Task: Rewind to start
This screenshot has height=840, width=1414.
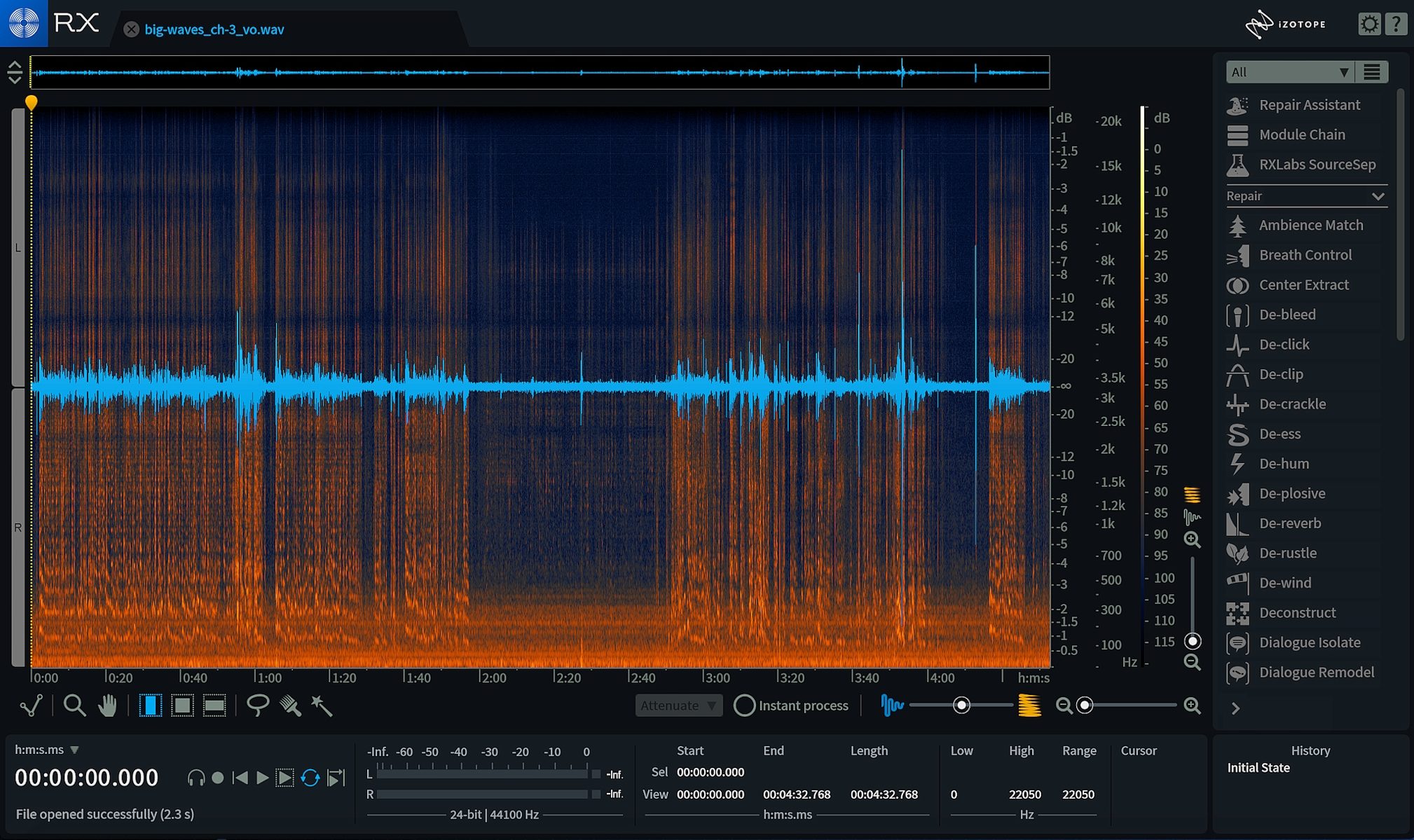Action: 240,778
